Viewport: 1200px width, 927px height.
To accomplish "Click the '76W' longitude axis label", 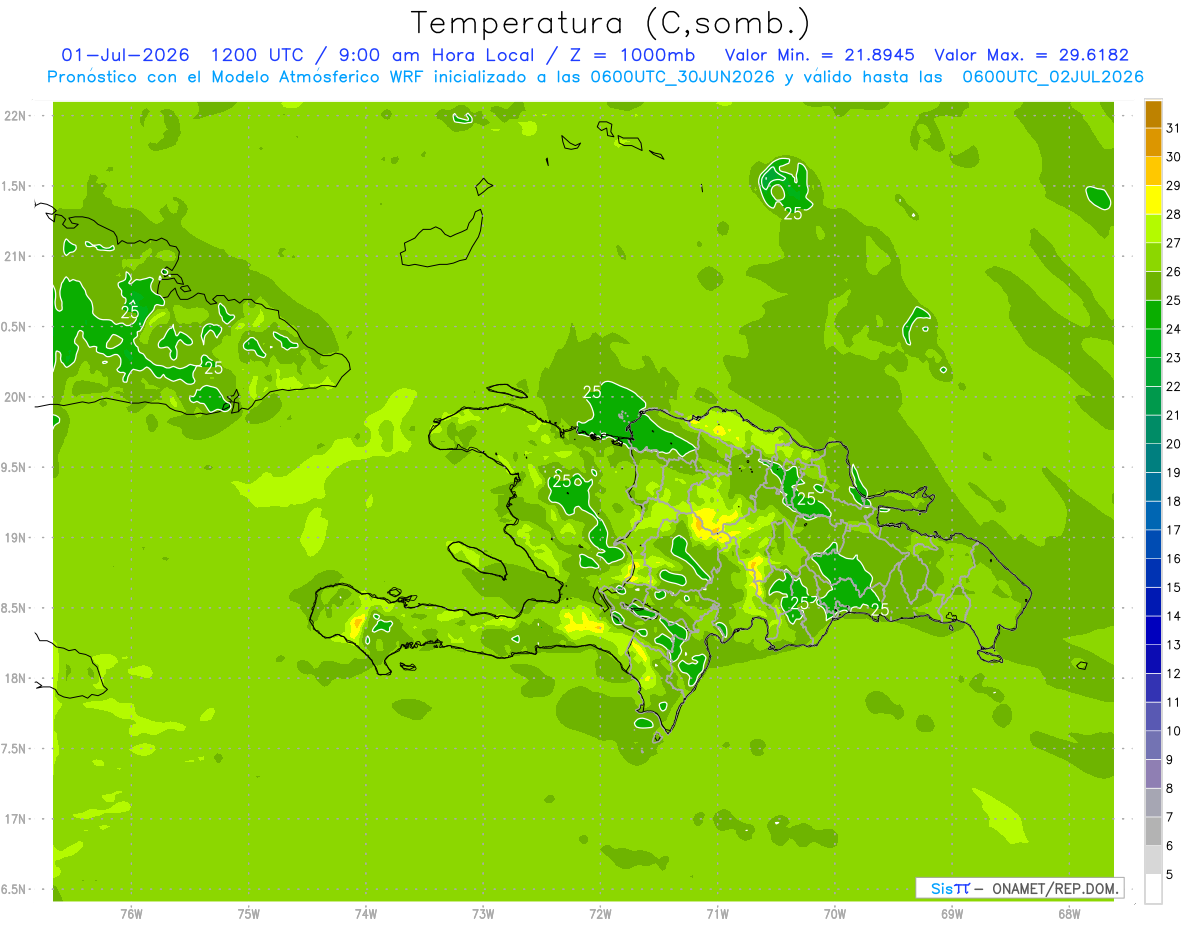I will (131, 914).
